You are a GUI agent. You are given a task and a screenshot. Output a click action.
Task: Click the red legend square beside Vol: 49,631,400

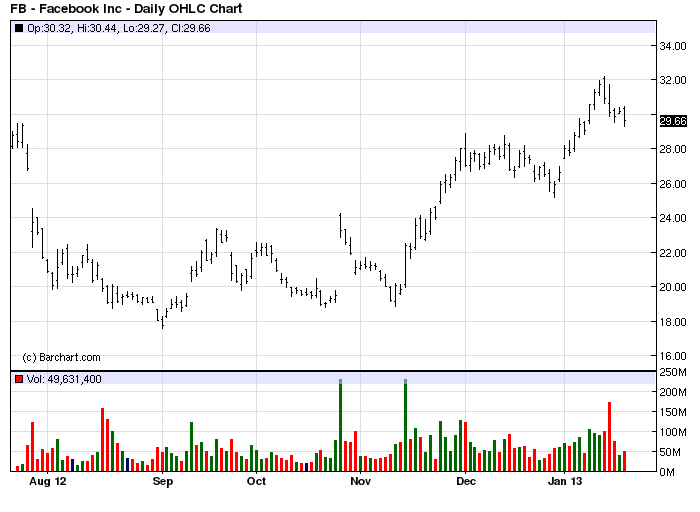19,379
